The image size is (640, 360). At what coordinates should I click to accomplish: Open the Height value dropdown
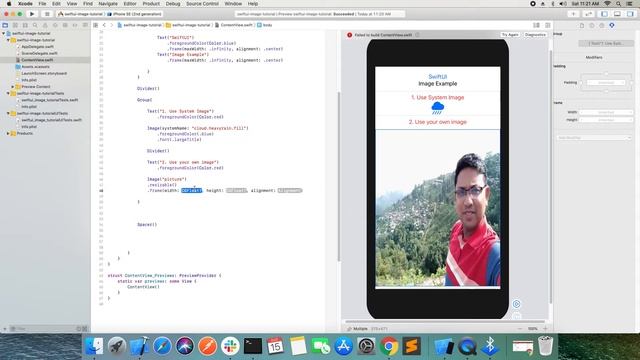(x=606, y=120)
